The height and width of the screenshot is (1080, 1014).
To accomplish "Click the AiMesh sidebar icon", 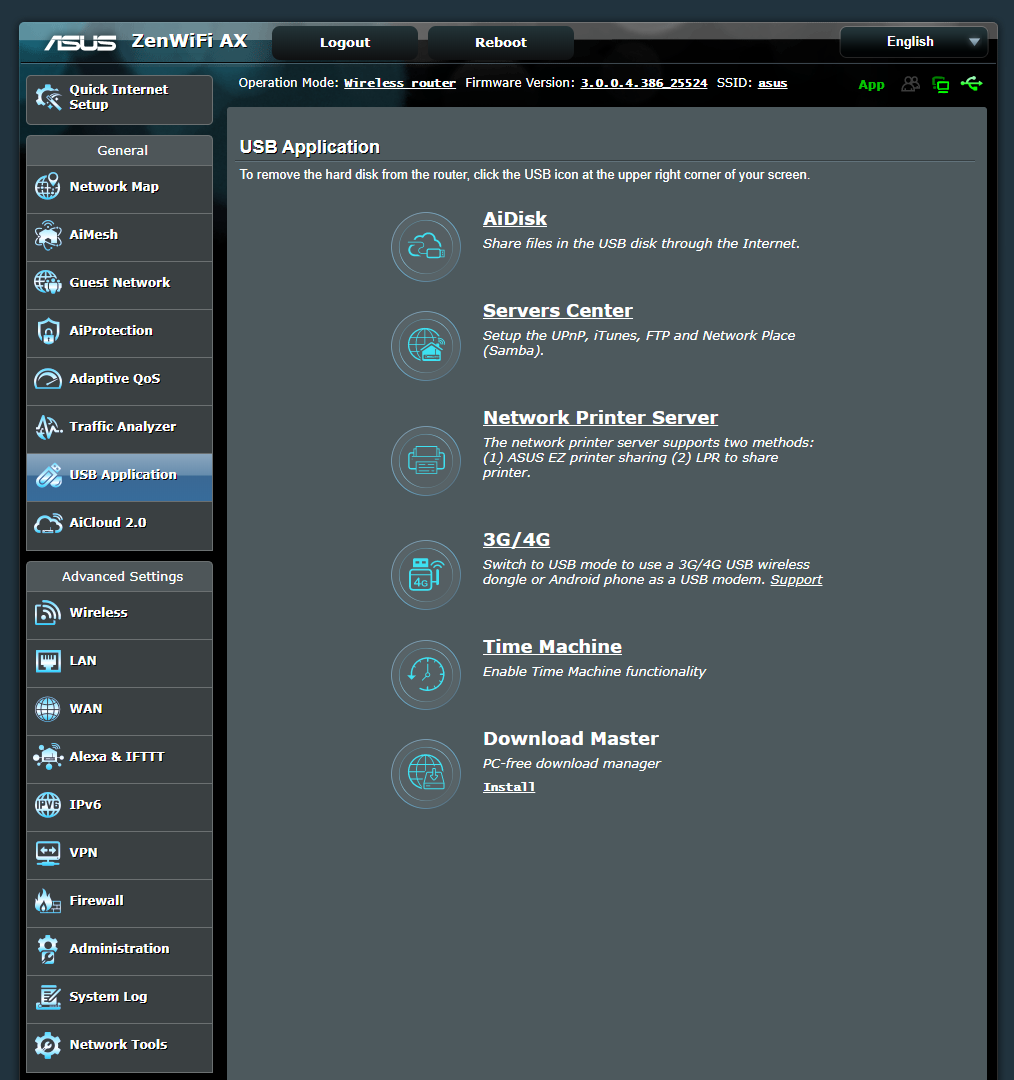I will click(x=48, y=235).
